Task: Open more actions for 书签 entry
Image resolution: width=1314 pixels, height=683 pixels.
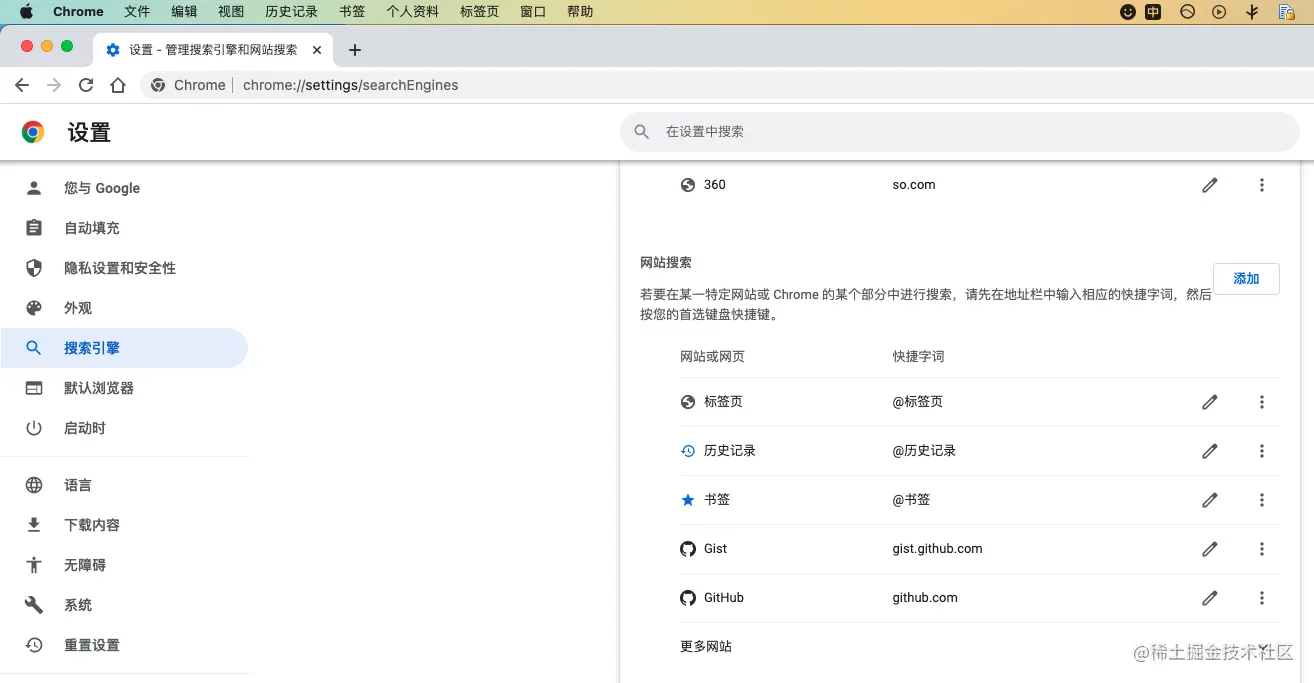Action: (1262, 500)
